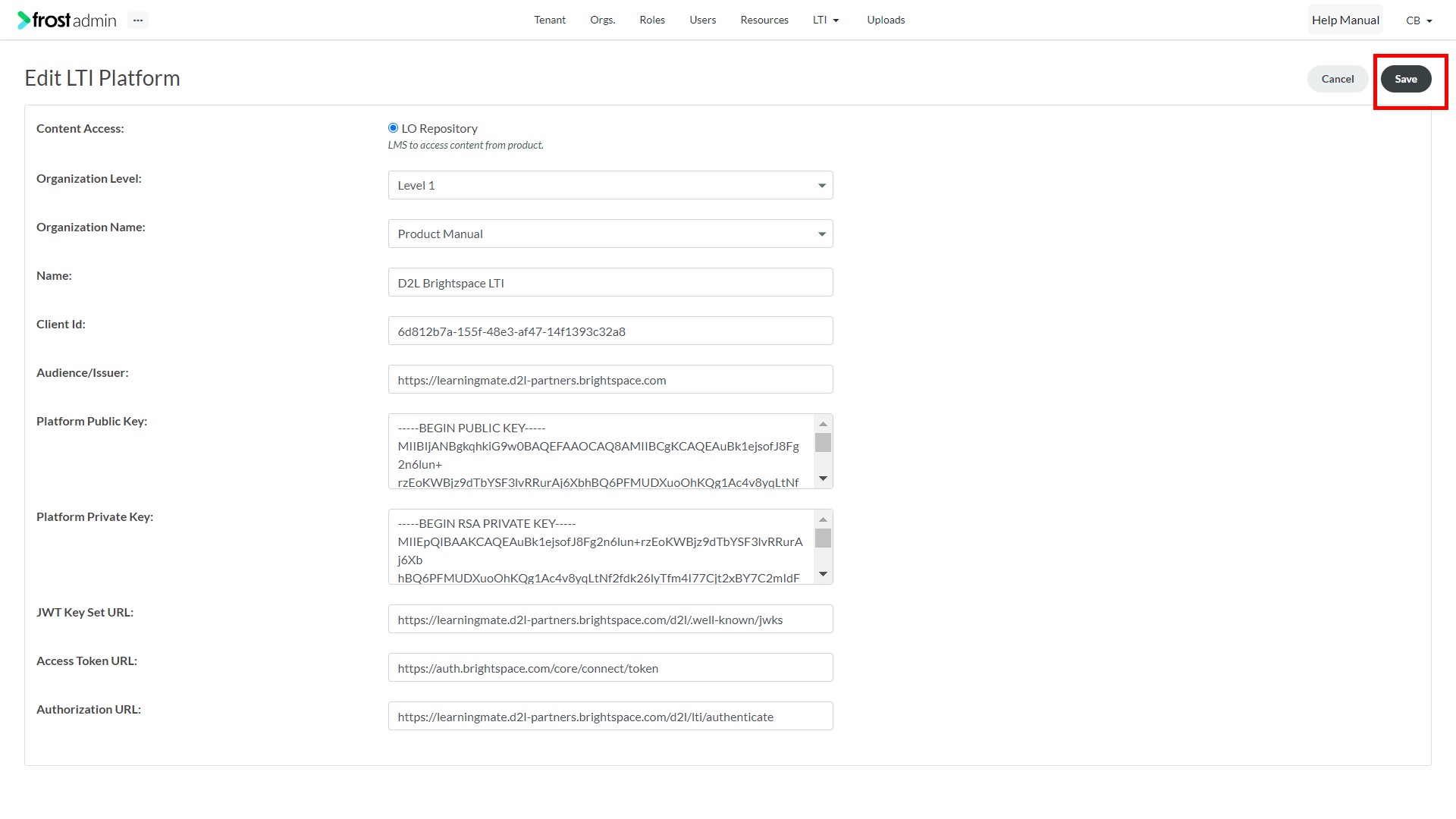Image resolution: width=1456 pixels, height=819 pixels.
Task: Click the Organization Name label
Action: point(91,227)
